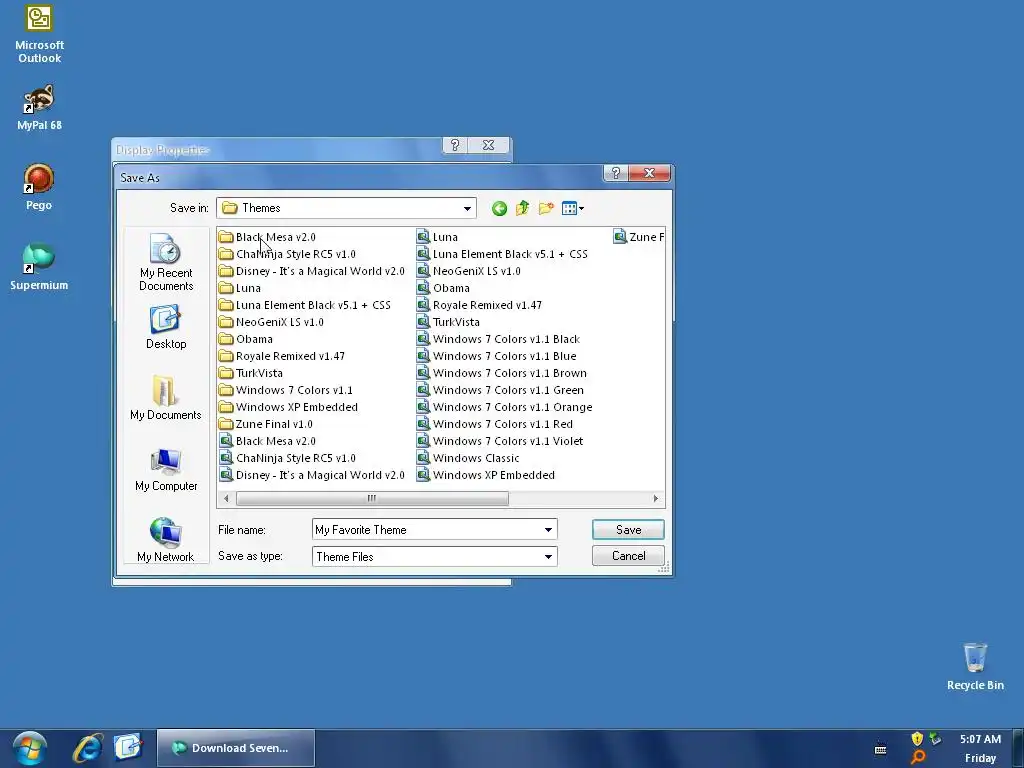Select the ChaNinja Style RC5 v1.0 folder
Image resolution: width=1024 pixels, height=768 pixels.
click(x=287, y=254)
